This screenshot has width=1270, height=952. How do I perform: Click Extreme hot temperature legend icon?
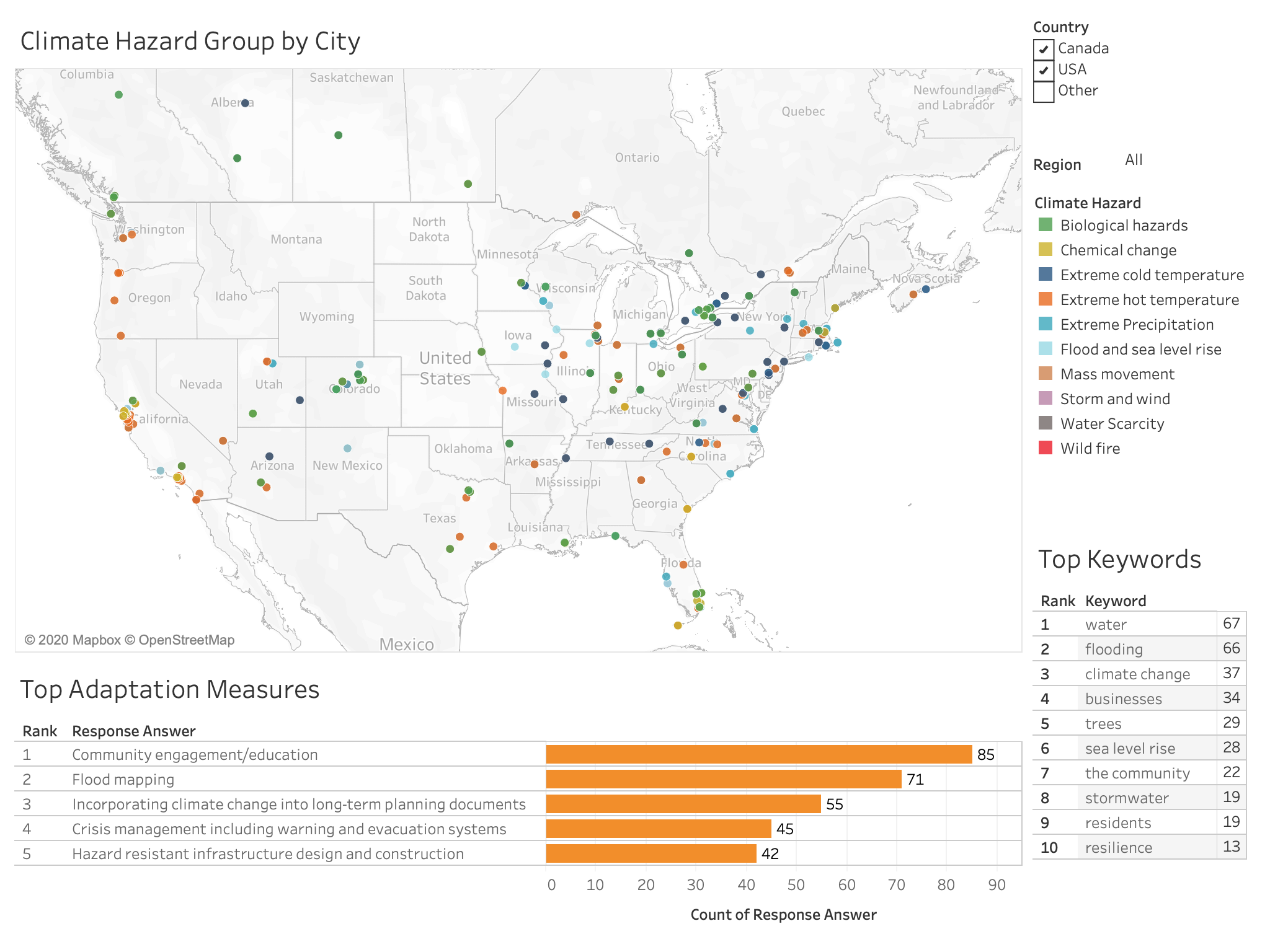coord(1046,299)
